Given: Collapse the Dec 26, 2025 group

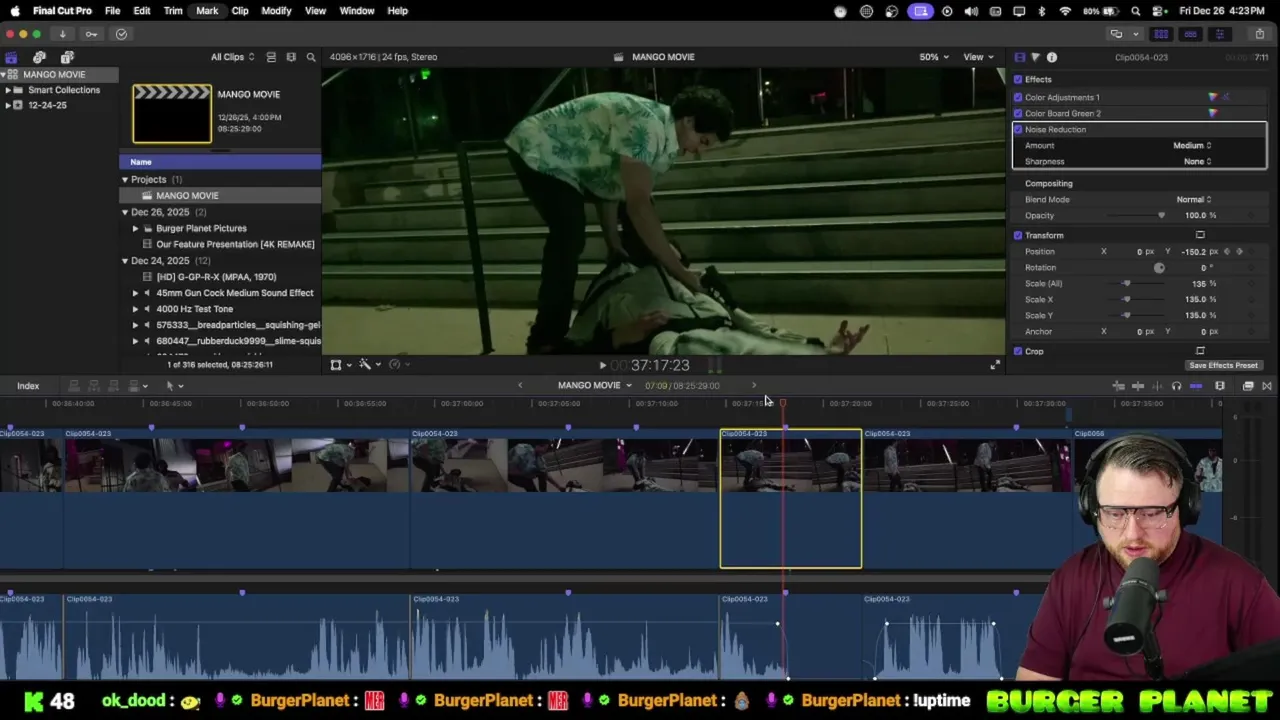Looking at the screenshot, I should click(x=125, y=212).
